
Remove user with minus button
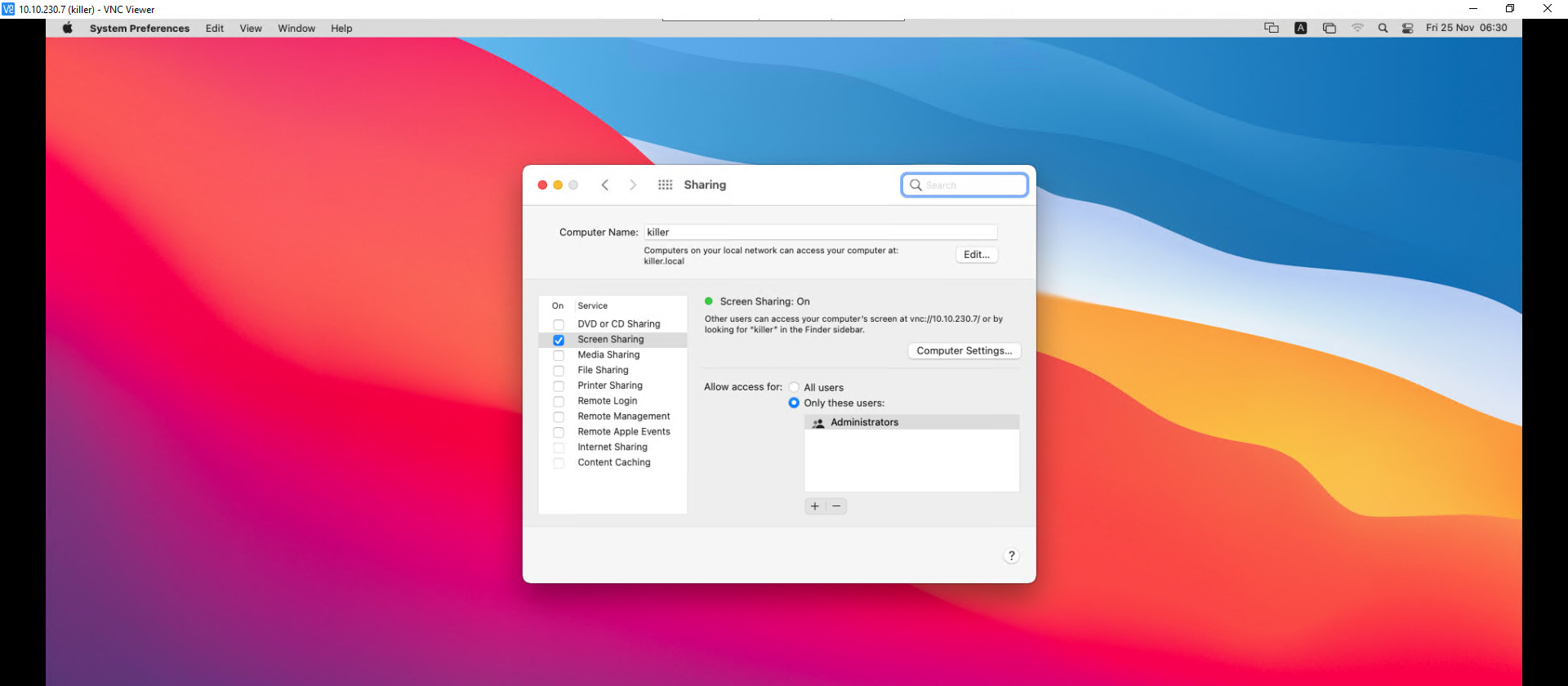click(836, 506)
